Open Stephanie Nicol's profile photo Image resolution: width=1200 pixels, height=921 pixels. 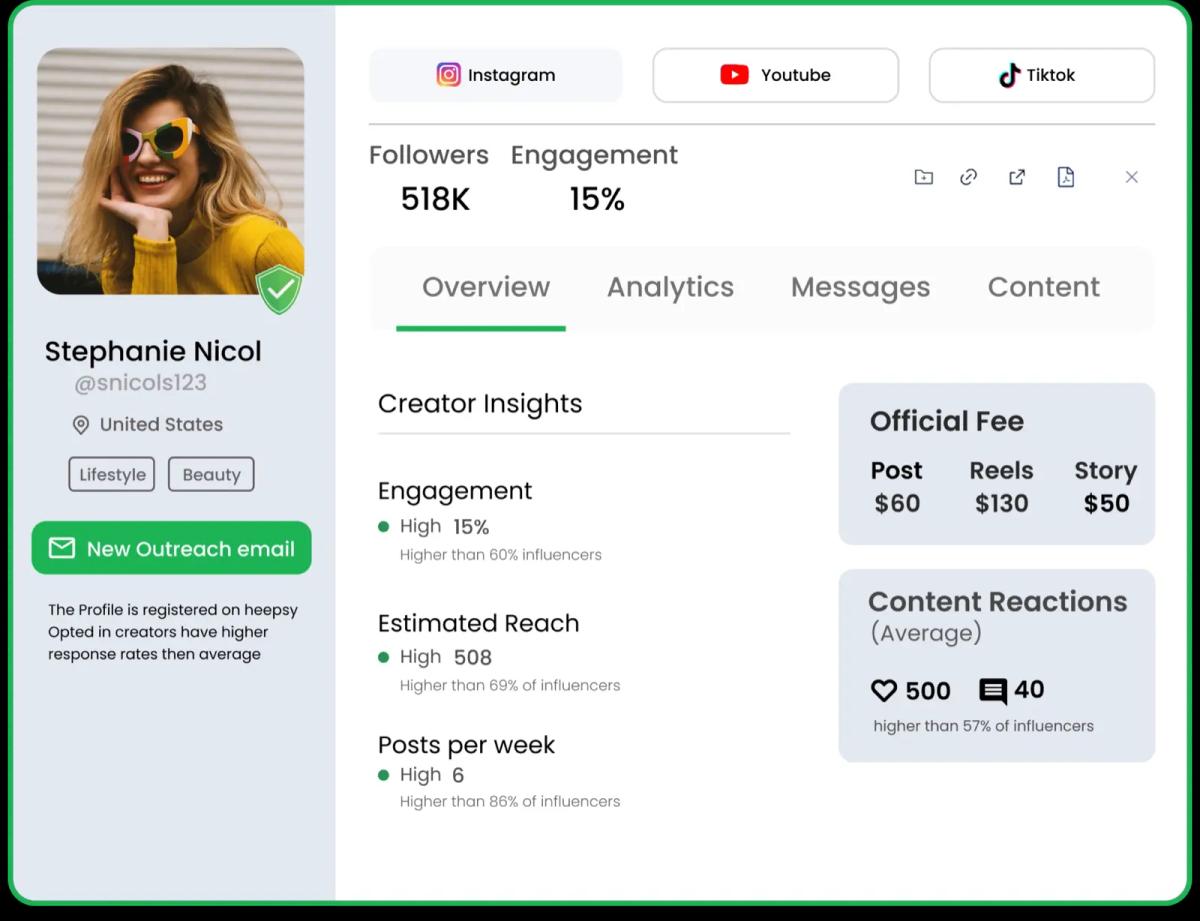click(170, 170)
